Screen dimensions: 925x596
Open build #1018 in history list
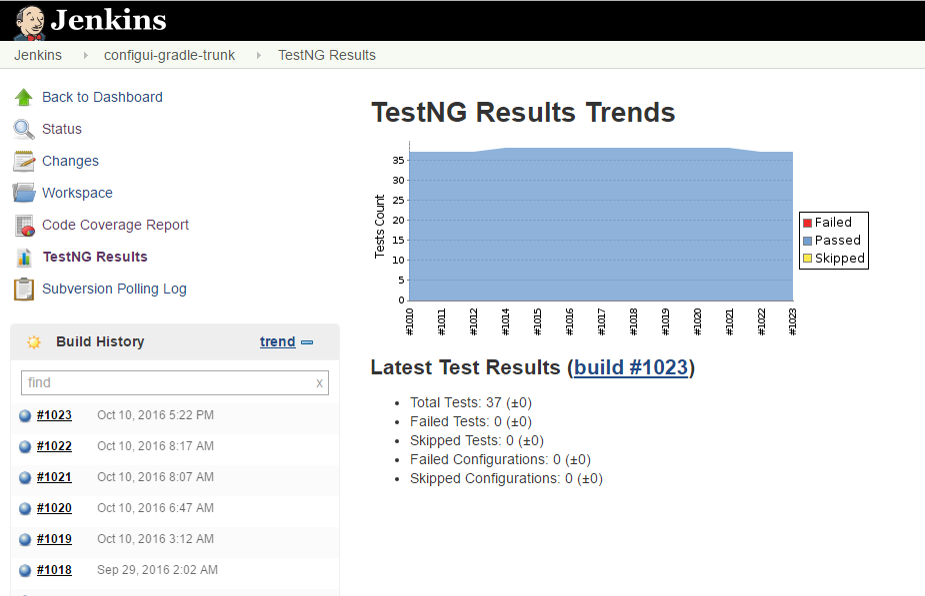pos(54,570)
